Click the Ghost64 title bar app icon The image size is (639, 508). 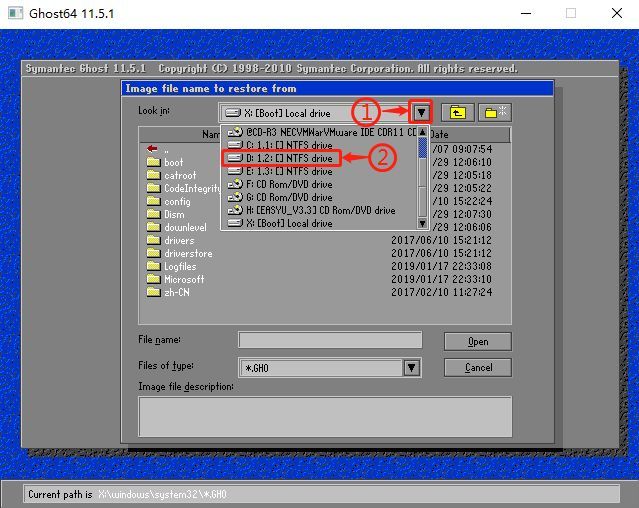(15, 13)
